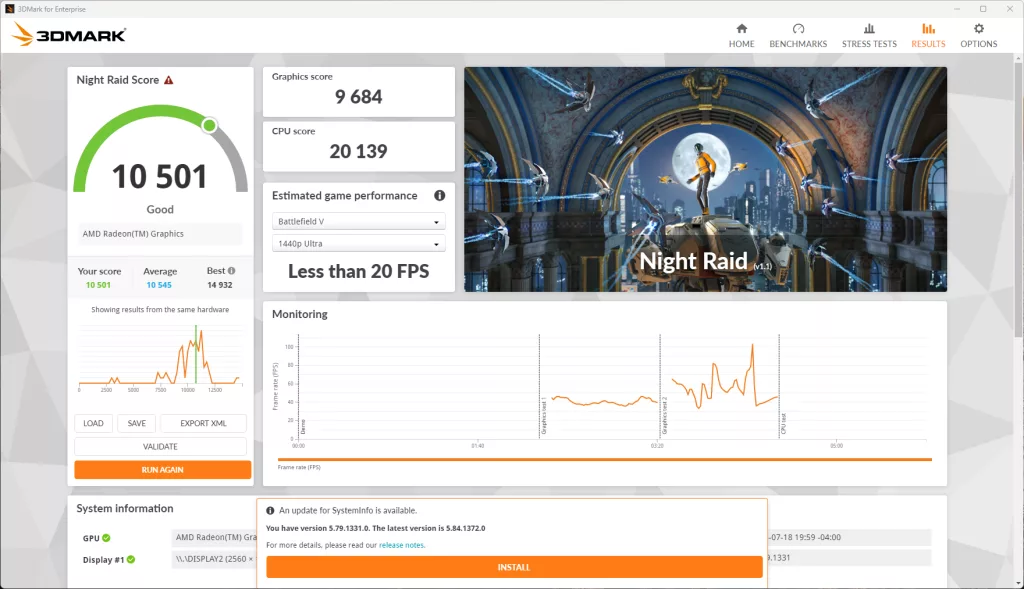Click the Night Raid preview image
The height and width of the screenshot is (589, 1024).
point(705,179)
